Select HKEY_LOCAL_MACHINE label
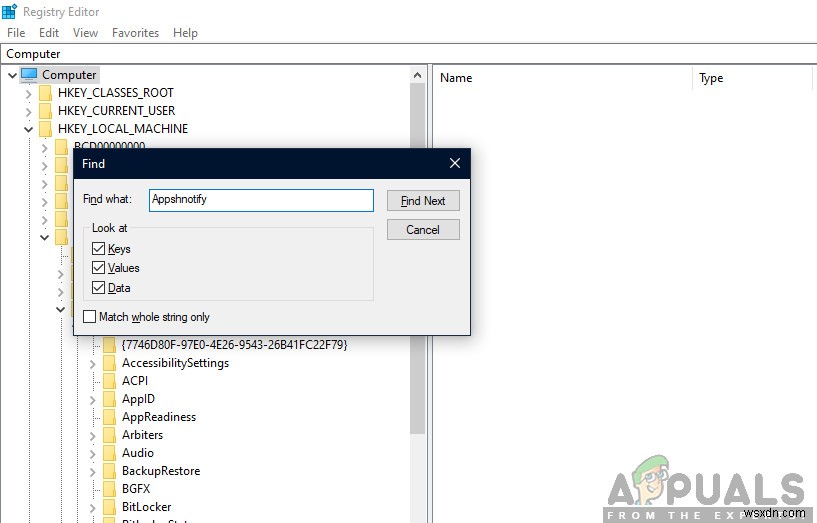This screenshot has width=817, height=523. [x=123, y=129]
